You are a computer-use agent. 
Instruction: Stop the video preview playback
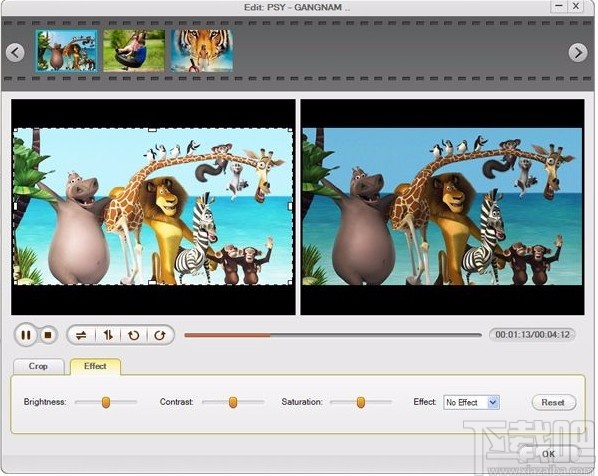point(48,335)
